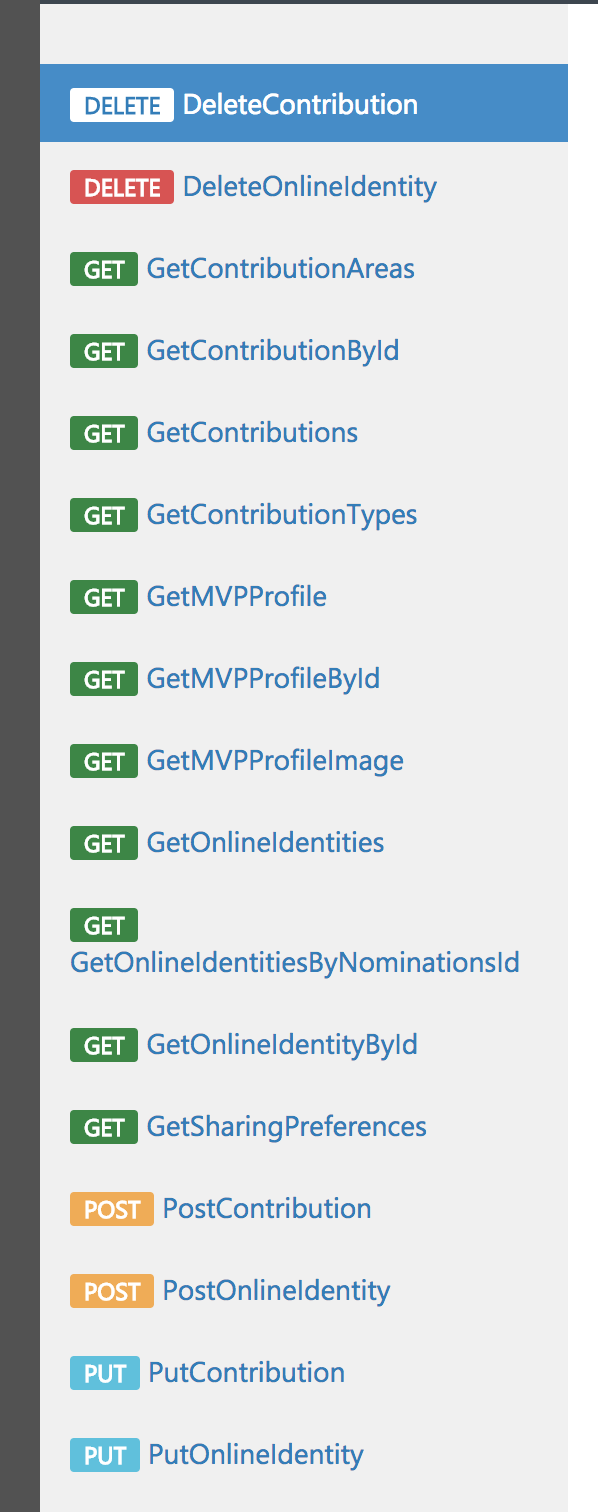Click the GET badge beside GetOnlineIdentities
The height and width of the screenshot is (1512, 598).
coord(103,842)
